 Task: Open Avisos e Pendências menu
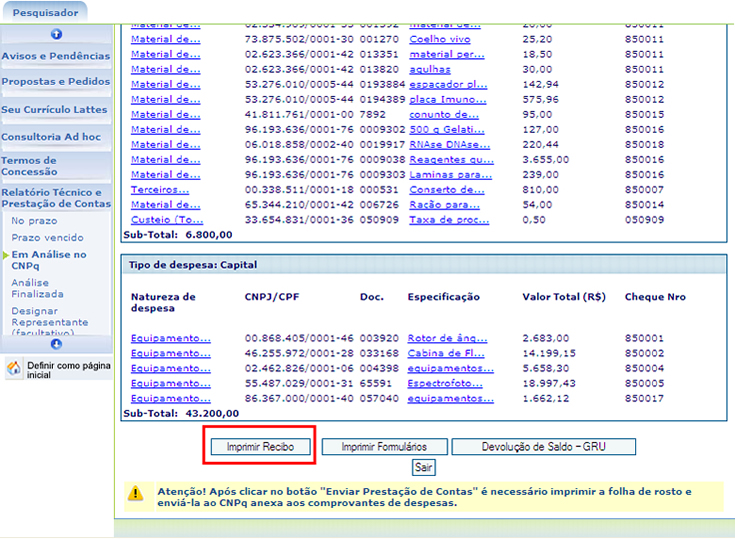(56, 56)
